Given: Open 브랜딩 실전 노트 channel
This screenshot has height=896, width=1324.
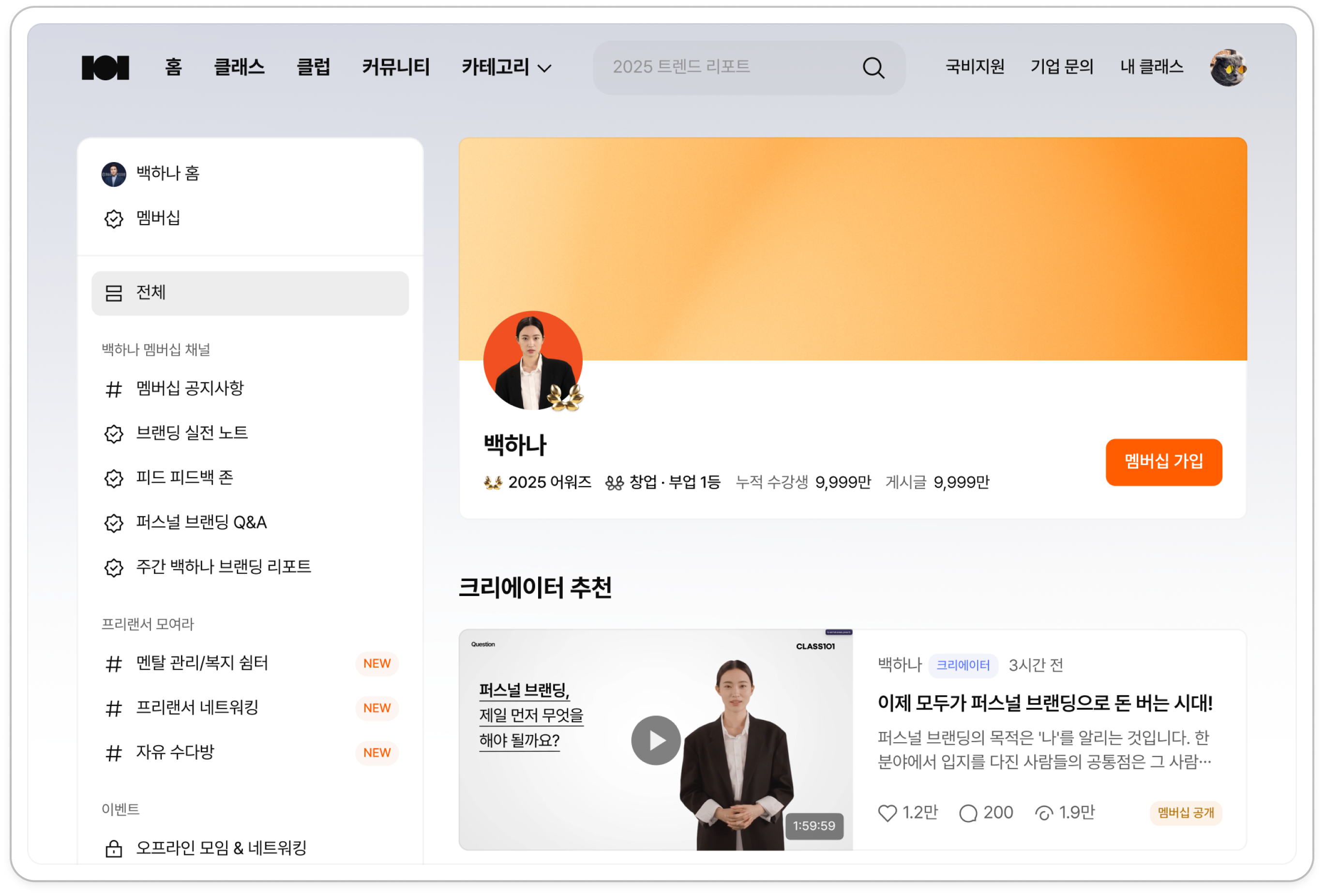Looking at the screenshot, I should click(x=192, y=433).
